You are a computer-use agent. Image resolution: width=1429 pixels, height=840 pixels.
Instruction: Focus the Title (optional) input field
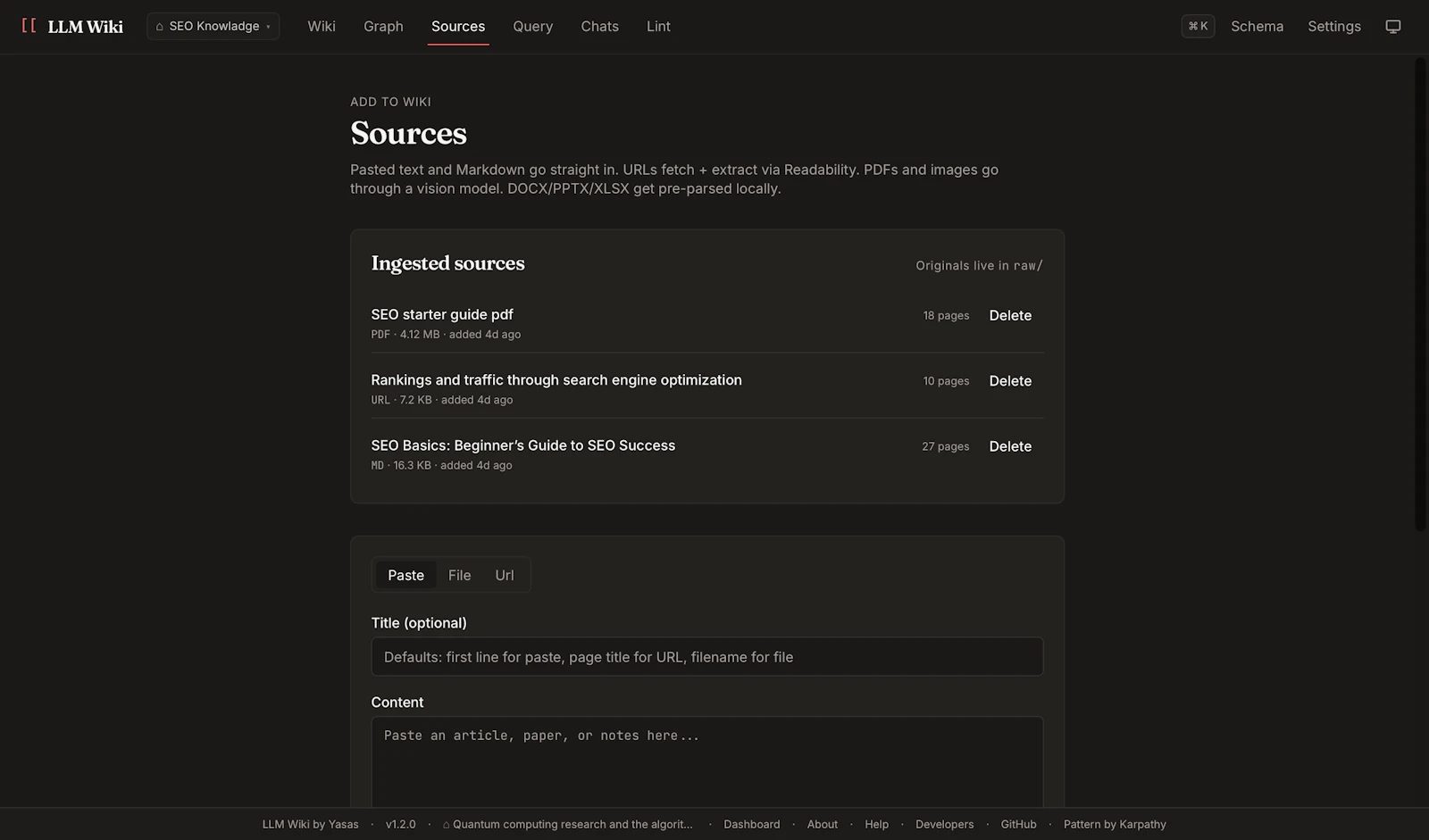click(x=706, y=656)
